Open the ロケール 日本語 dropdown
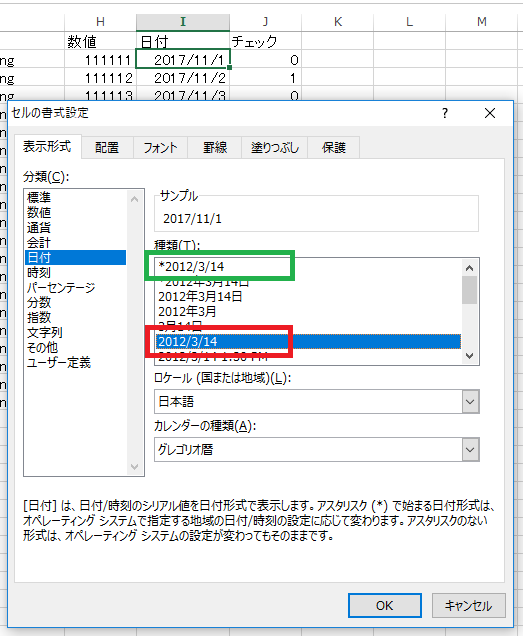This screenshot has width=523, height=636. point(470,402)
